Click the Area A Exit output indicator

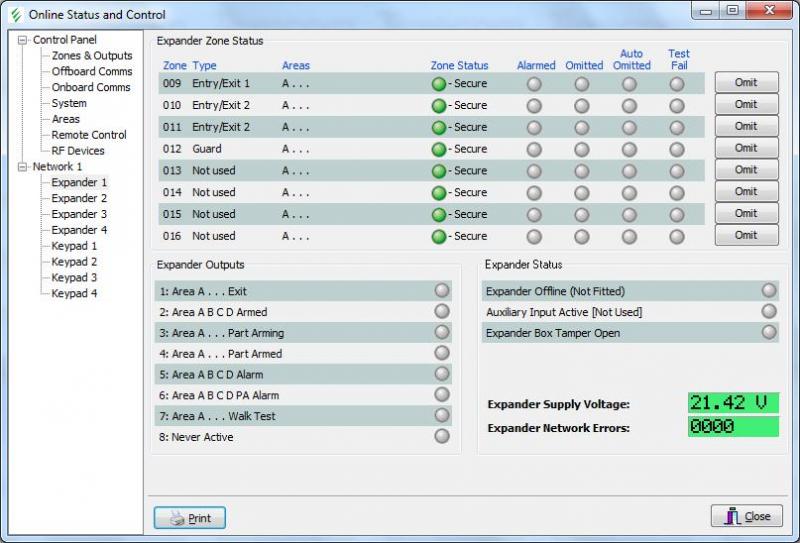point(442,291)
